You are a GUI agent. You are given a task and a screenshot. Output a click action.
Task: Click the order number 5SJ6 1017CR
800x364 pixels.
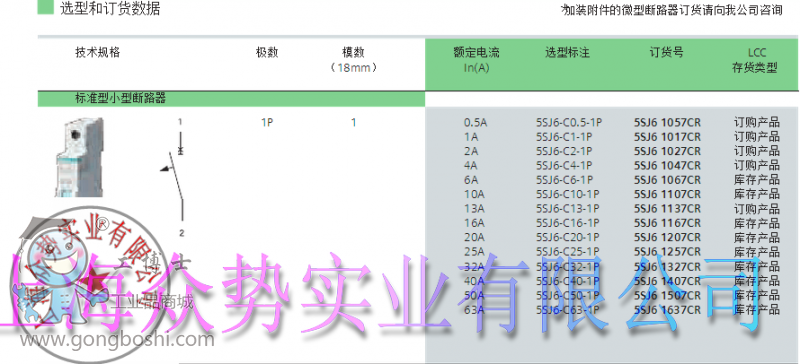pyautogui.click(x=667, y=137)
